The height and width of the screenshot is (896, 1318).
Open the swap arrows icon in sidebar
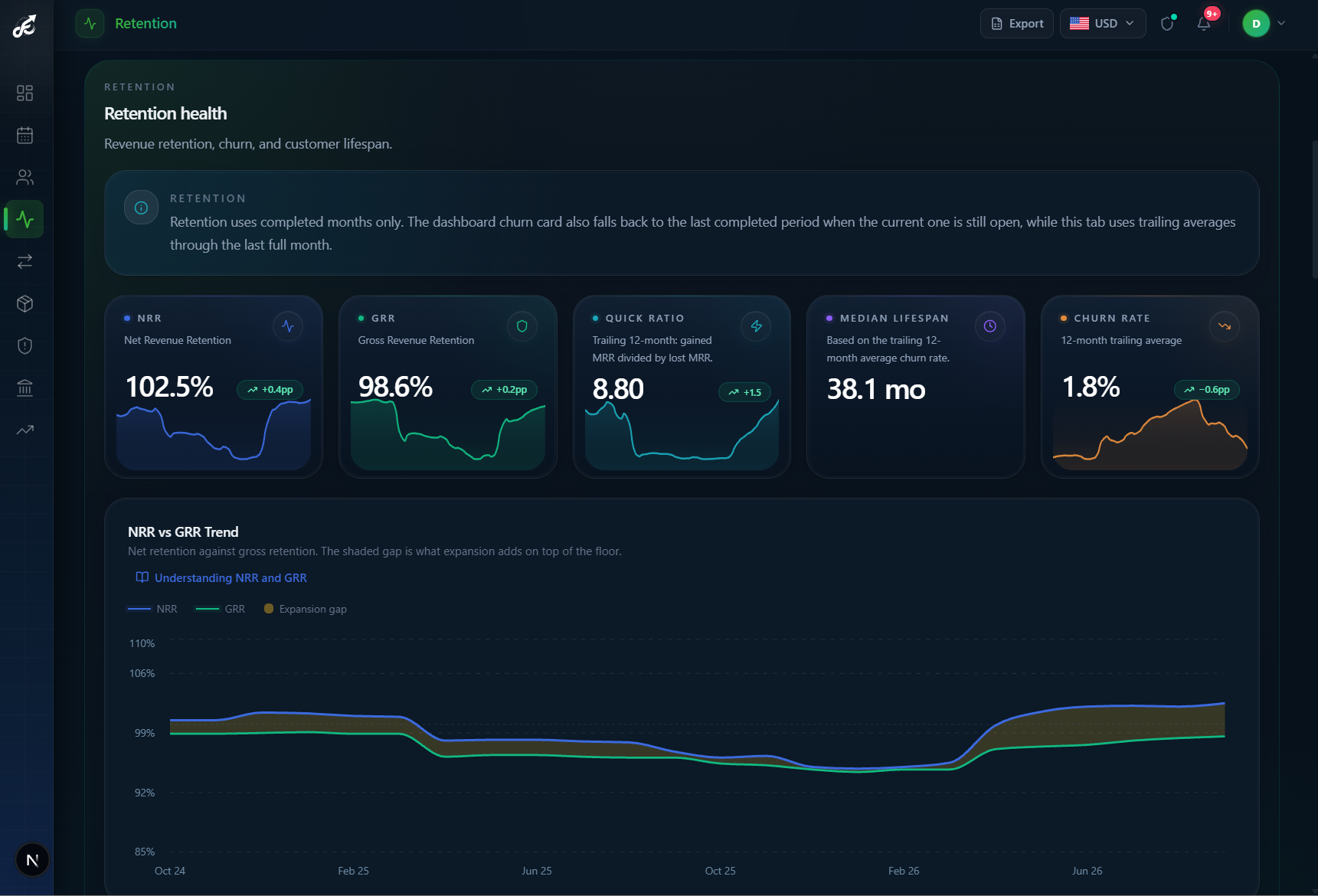click(x=25, y=262)
